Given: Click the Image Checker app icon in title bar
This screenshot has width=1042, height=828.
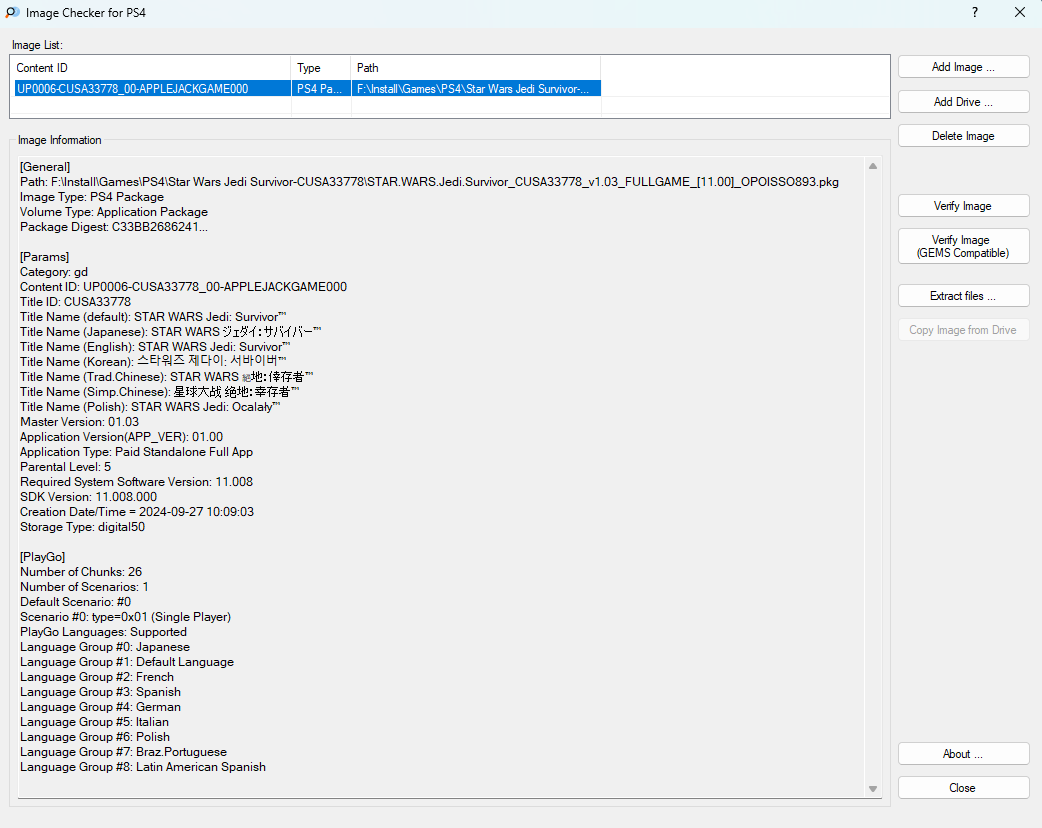Looking at the screenshot, I should 11,13.
